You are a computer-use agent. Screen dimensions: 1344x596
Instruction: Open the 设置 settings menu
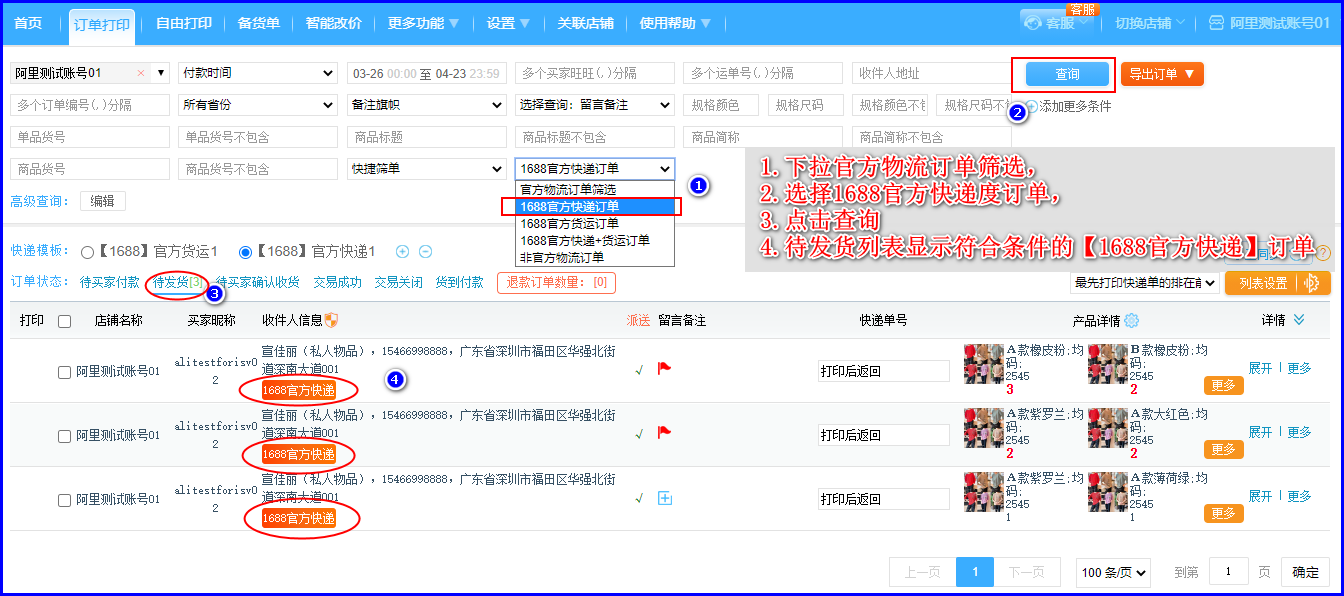pyautogui.click(x=509, y=23)
